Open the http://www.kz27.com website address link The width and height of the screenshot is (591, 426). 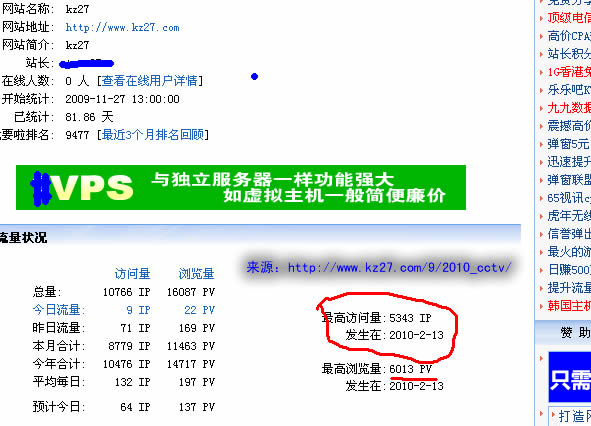click(122, 28)
